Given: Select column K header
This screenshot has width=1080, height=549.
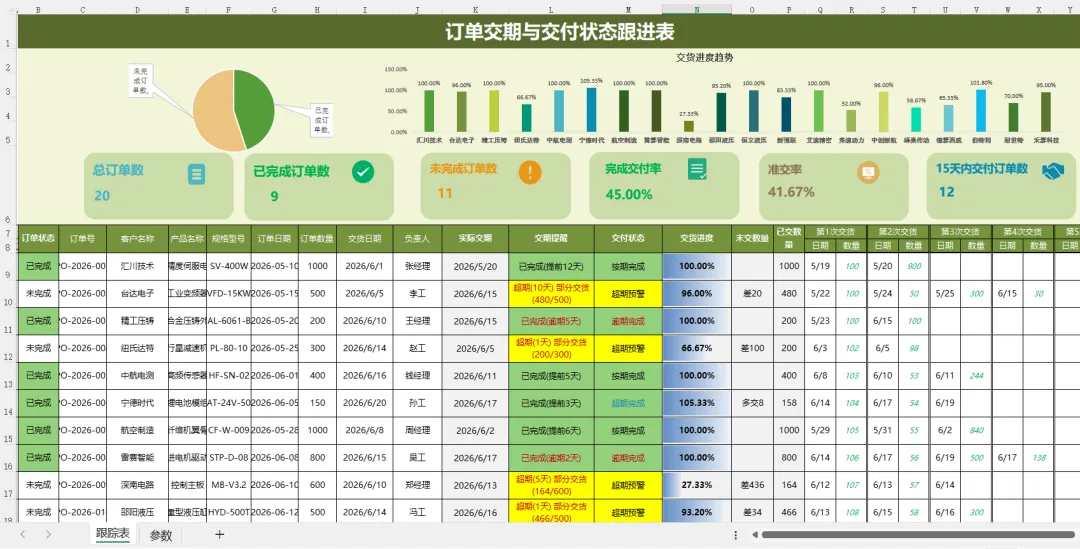Looking at the screenshot, I should 475,10.
